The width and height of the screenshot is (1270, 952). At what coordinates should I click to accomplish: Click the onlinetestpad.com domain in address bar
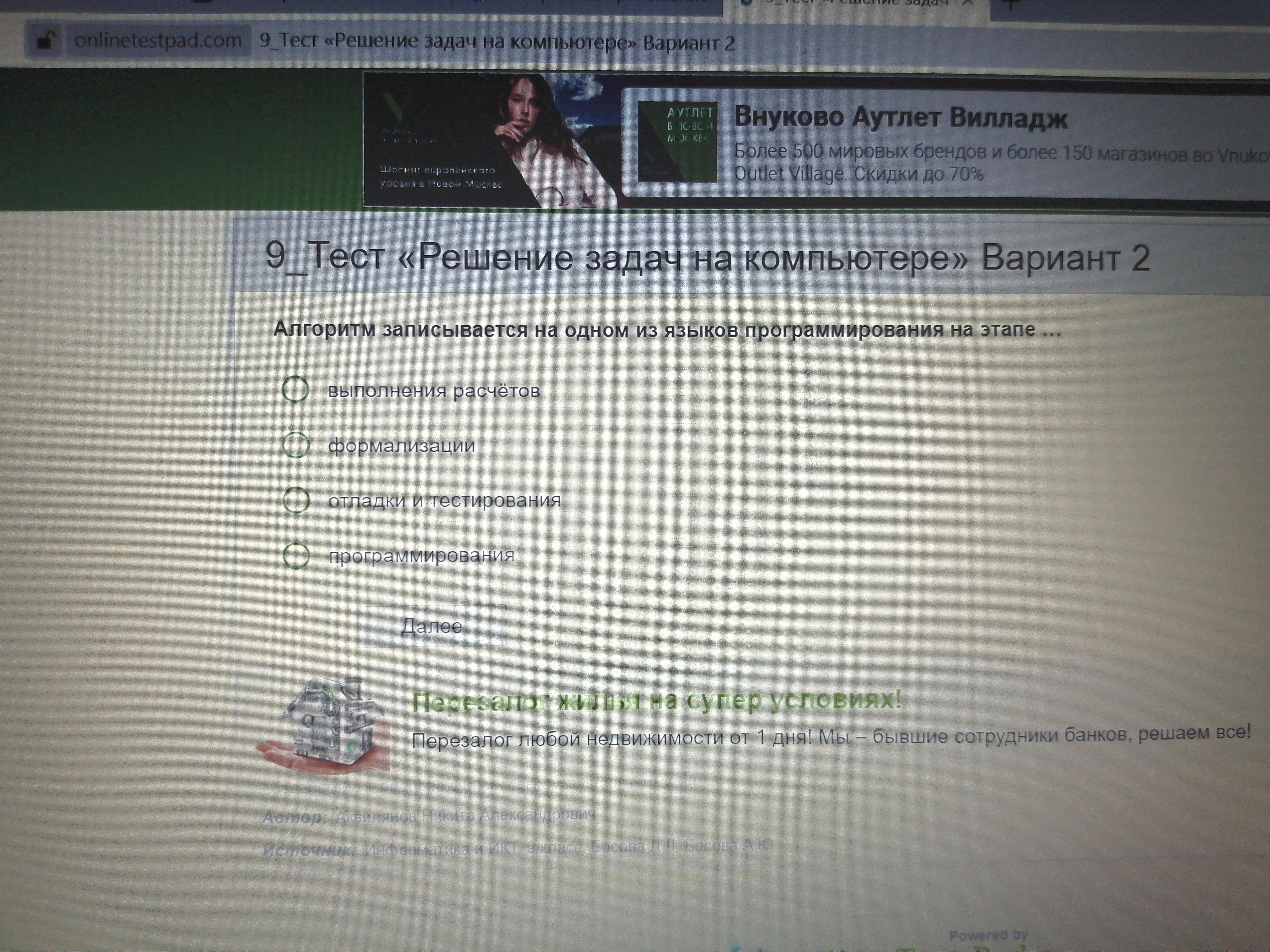pos(158,41)
